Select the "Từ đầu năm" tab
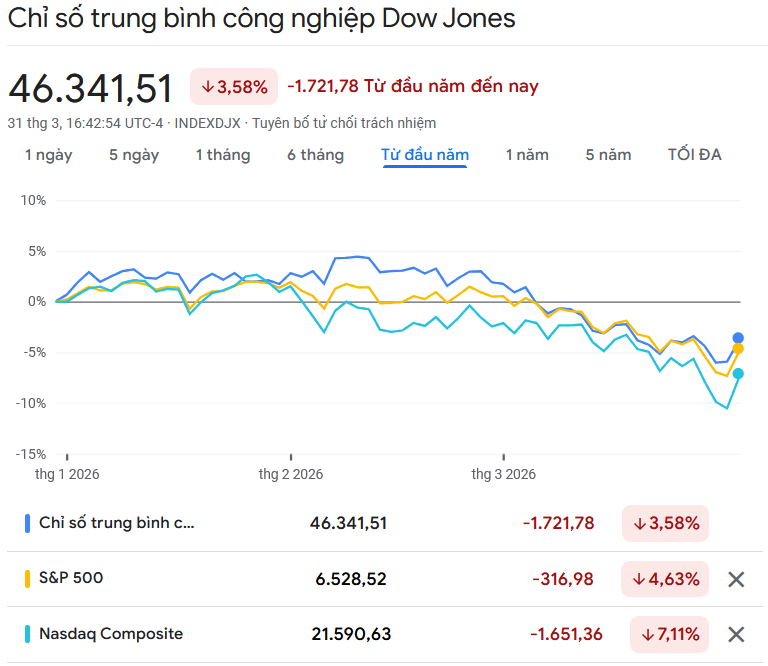768x666 pixels. 425,155
